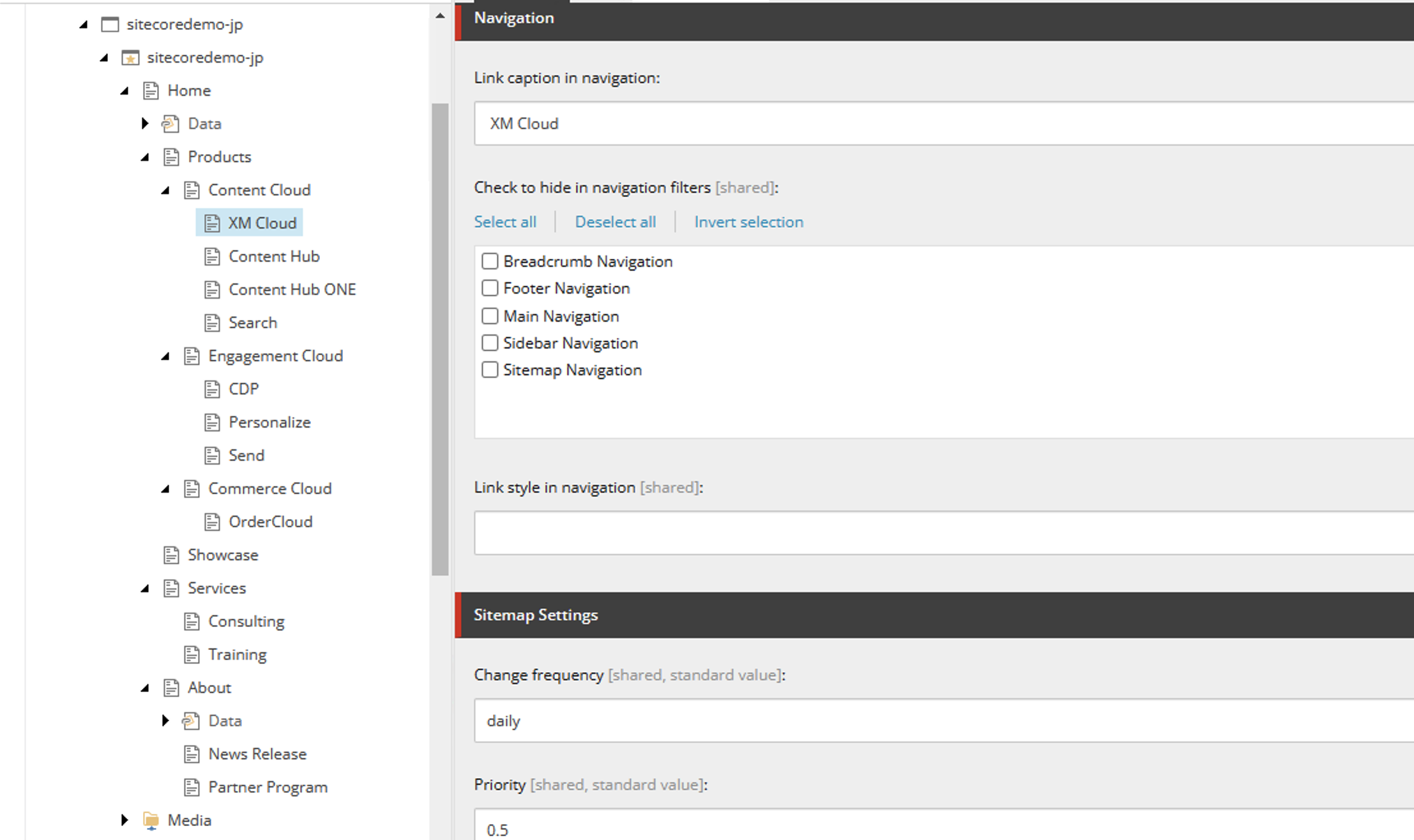Collapse the Engagement Cloud tree node
Screen dimensions: 1414x840
[x=165, y=357]
